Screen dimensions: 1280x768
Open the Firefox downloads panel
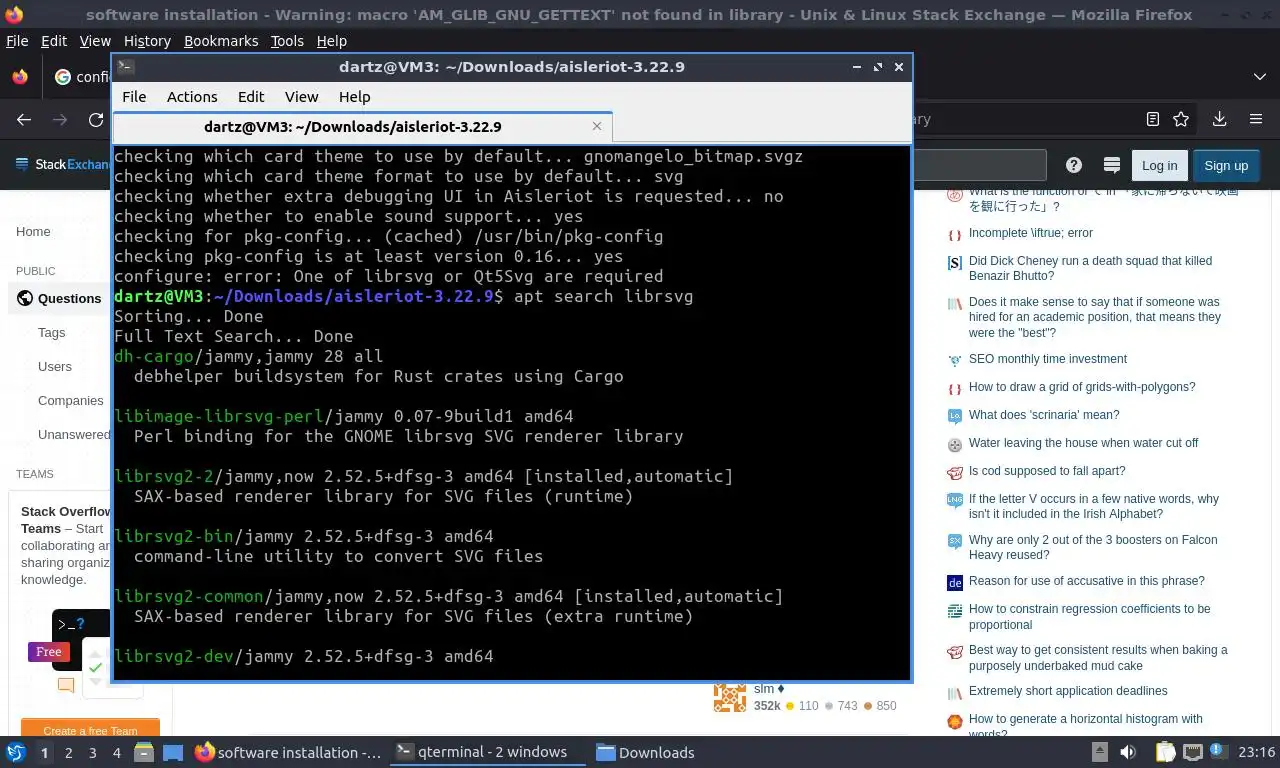point(1219,119)
